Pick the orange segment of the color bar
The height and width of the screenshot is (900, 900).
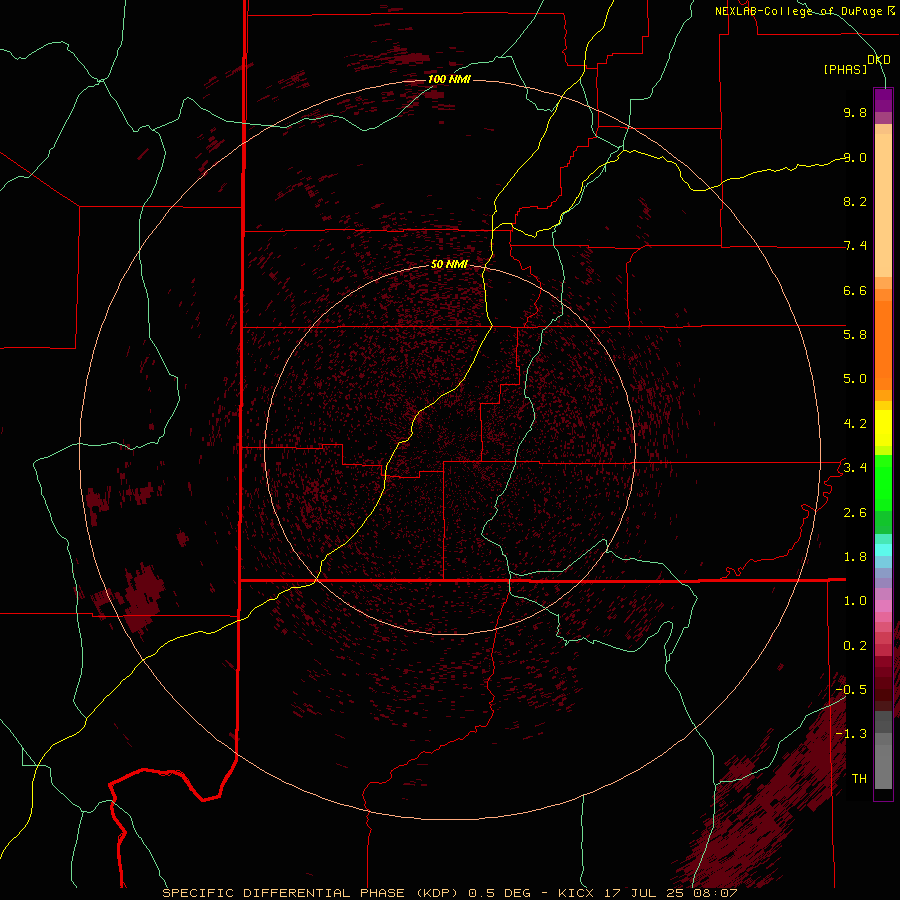883,344
